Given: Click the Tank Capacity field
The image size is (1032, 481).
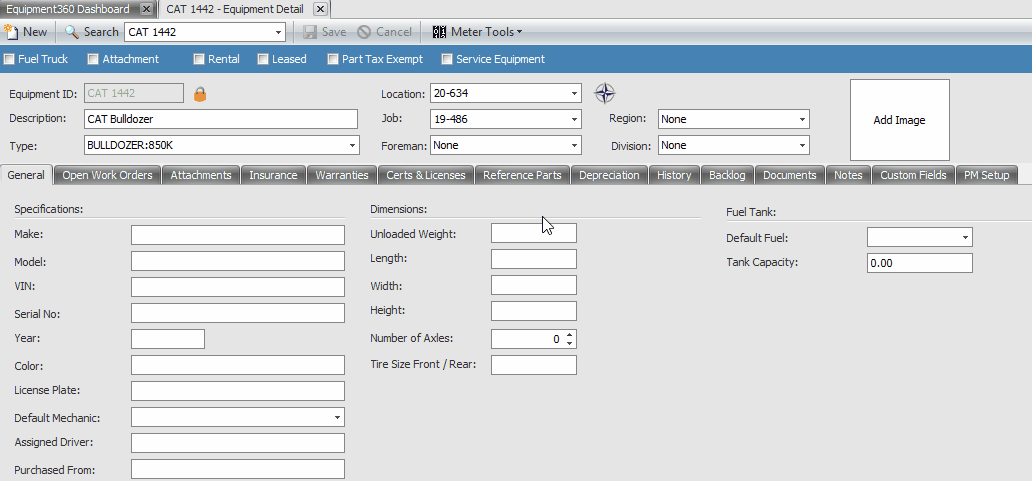Looking at the screenshot, I should (x=919, y=263).
